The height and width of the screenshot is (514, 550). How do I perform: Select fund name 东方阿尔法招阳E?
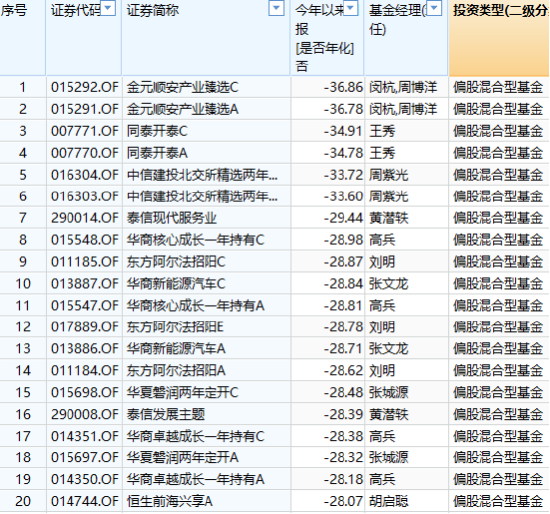175,327
